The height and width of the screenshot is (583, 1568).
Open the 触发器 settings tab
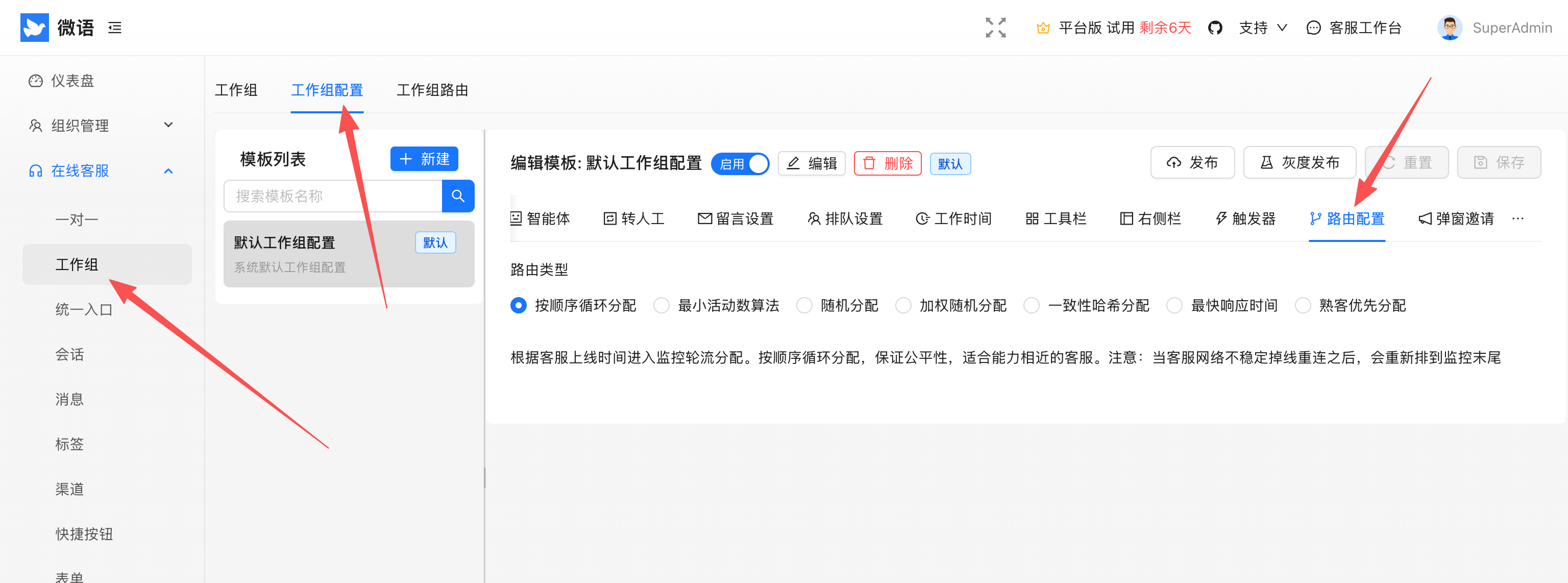coord(1245,218)
